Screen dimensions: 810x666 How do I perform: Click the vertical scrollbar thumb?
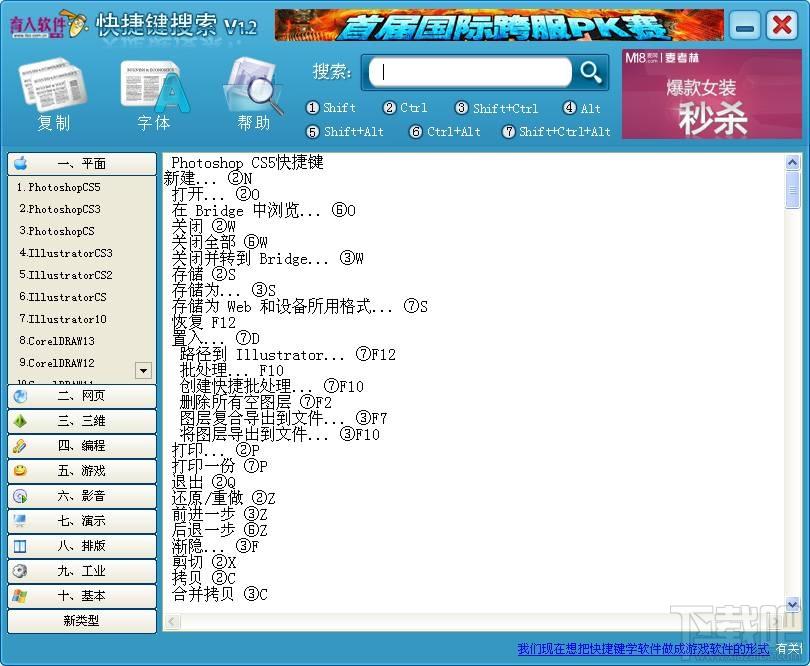pyautogui.click(x=792, y=191)
